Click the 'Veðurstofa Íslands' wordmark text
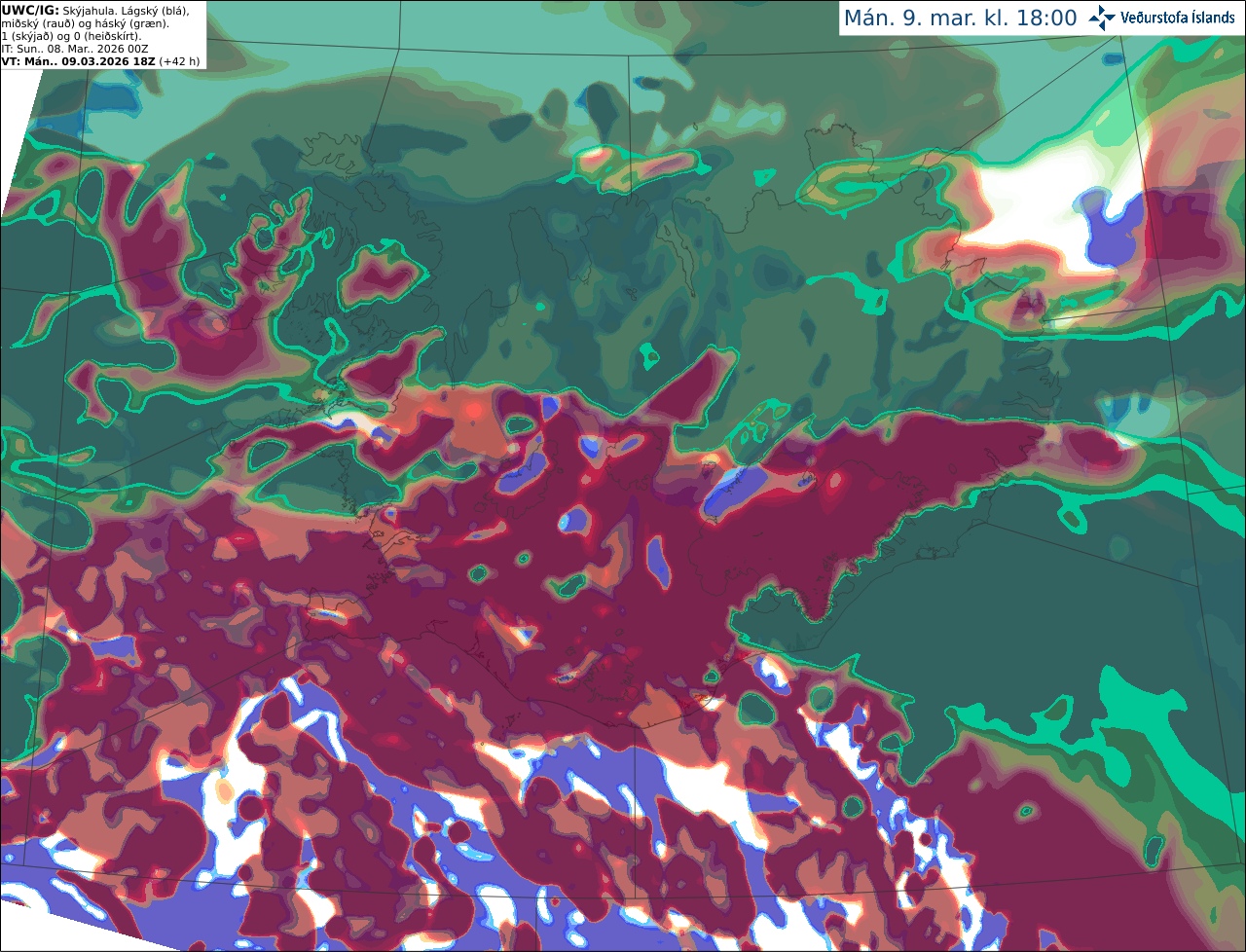 [x=1178, y=18]
